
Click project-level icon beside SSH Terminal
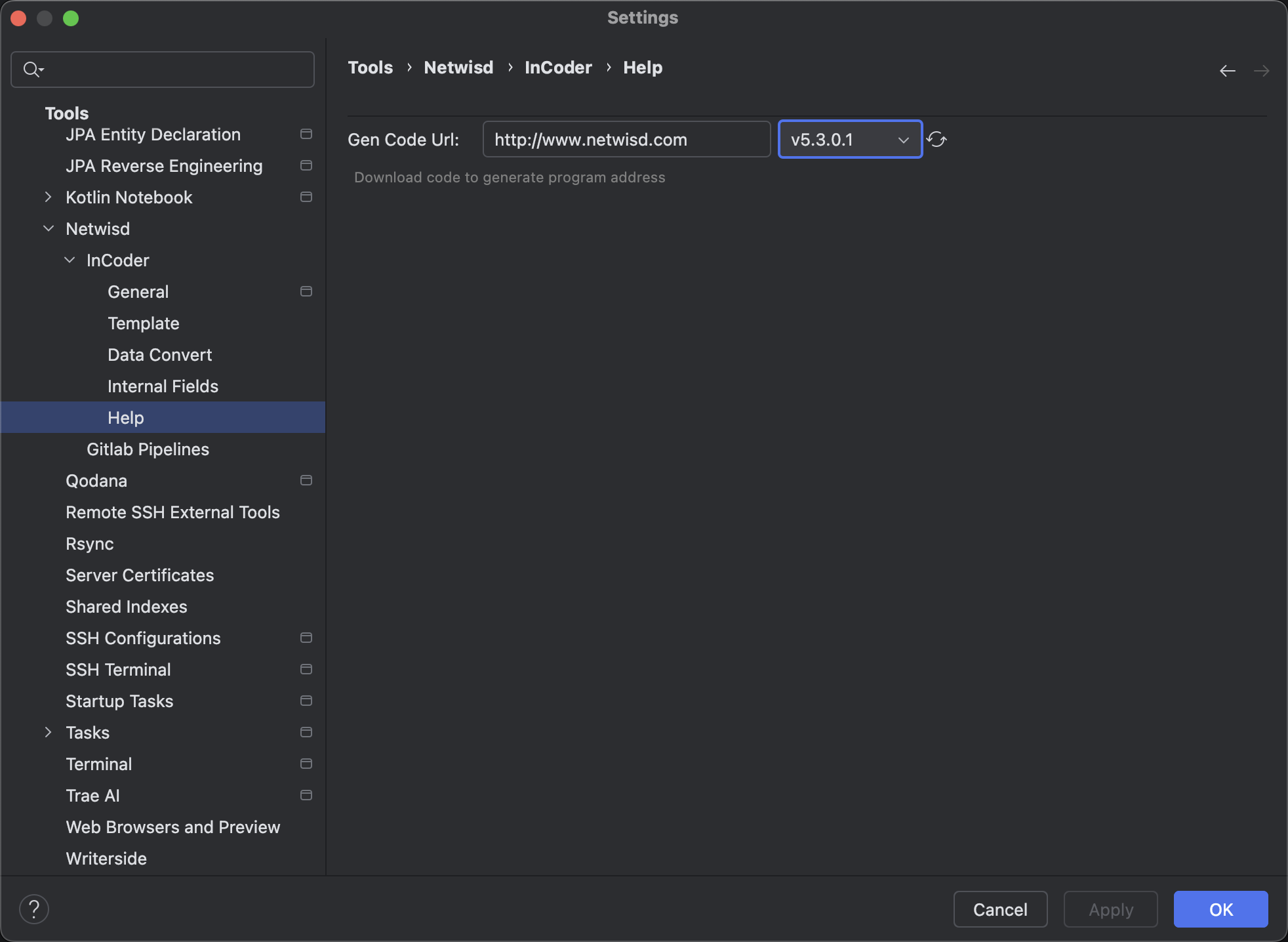306,670
